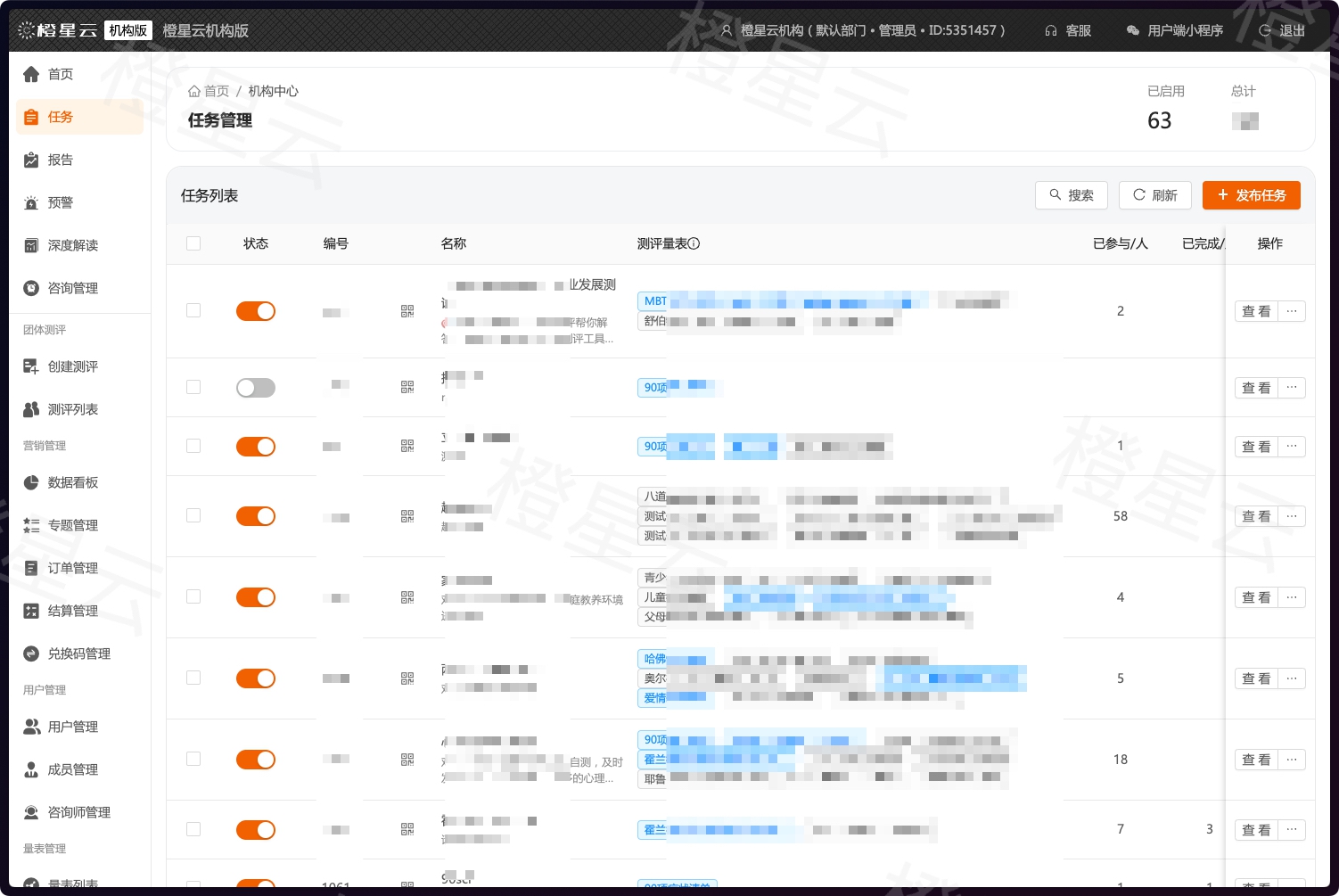Click the 发布任务 publish task button
The width and height of the screenshot is (1339, 896).
(x=1252, y=195)
